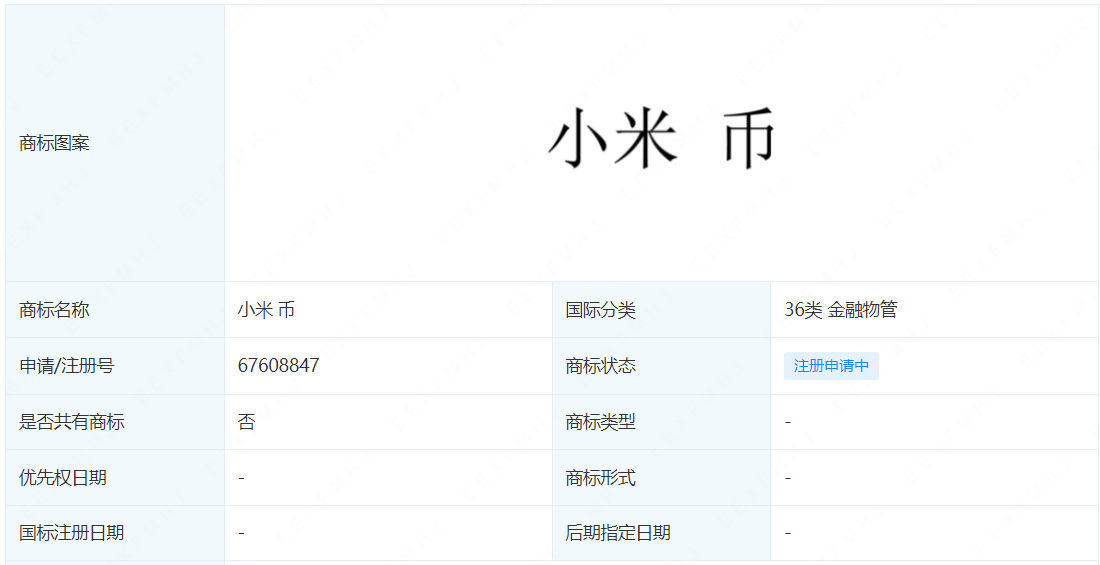The height and width of the screenshot is (565, 1100).
Task: Click the 36类 金融物管 value
Action: (x=840, y=310)
